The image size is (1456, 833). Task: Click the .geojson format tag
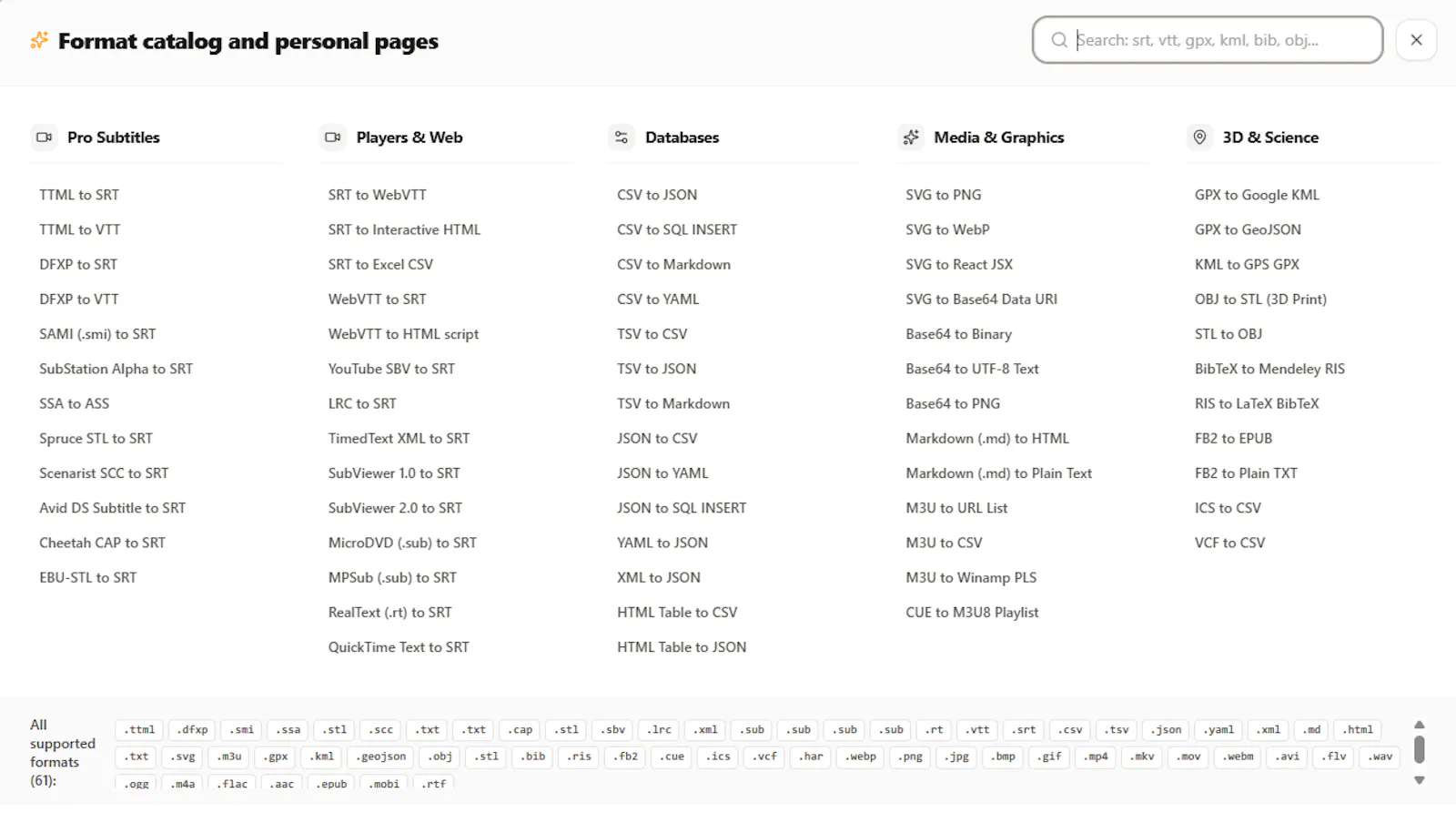[x=381, y=757]
